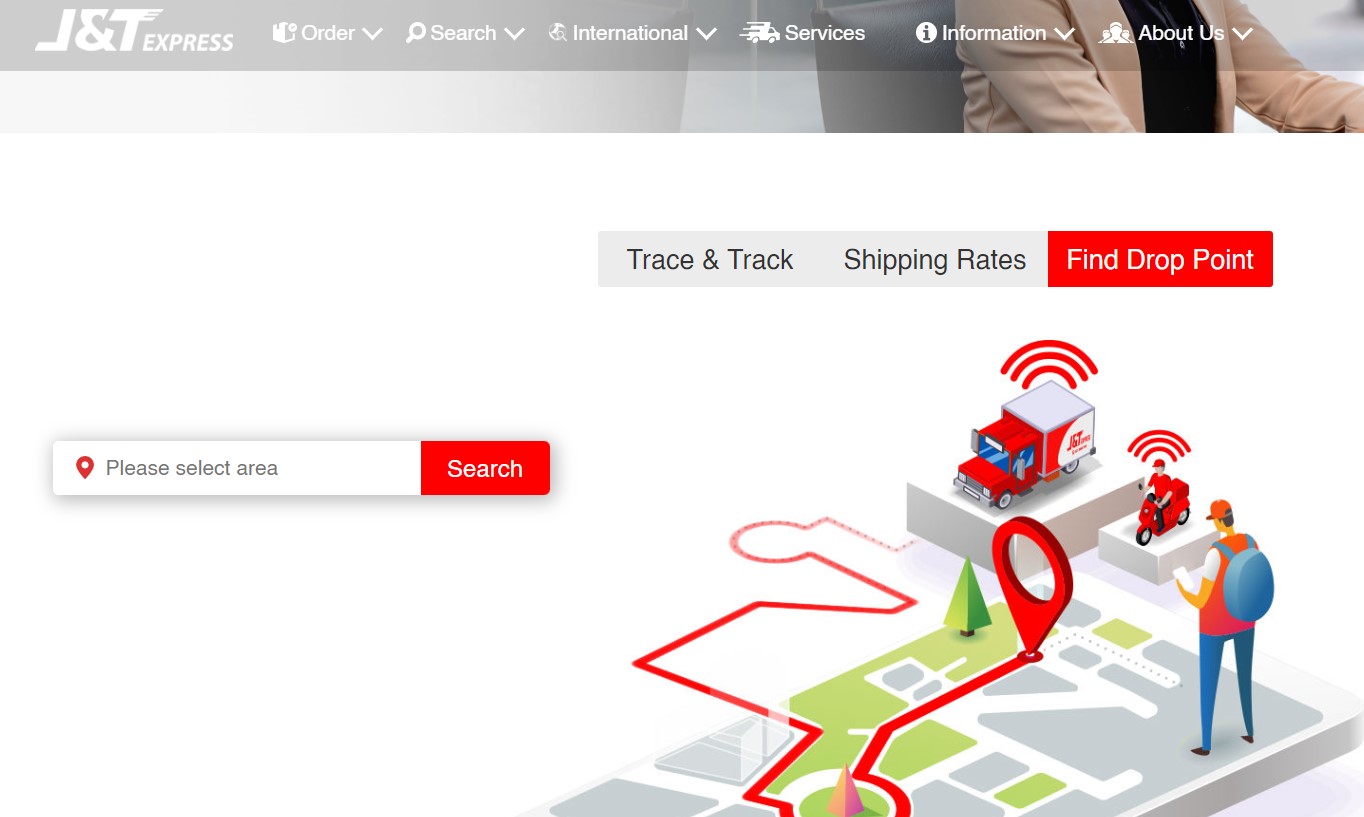Select the Find Drop Point tab
The width and height of the screenshot is (1364, 817).
1160,259
